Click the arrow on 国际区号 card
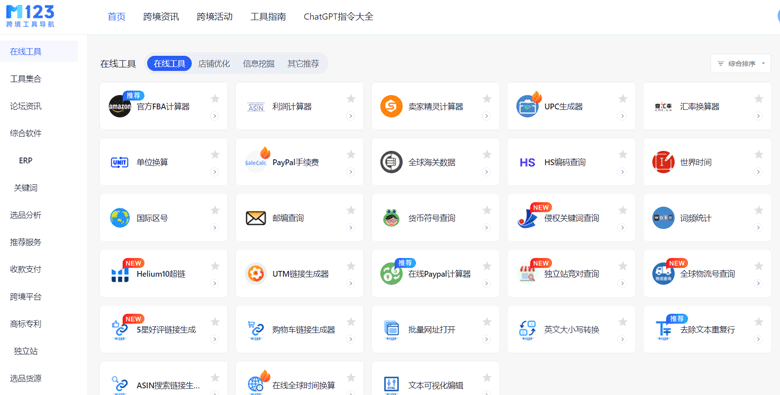The image size is (780, 395). (214, 227)
